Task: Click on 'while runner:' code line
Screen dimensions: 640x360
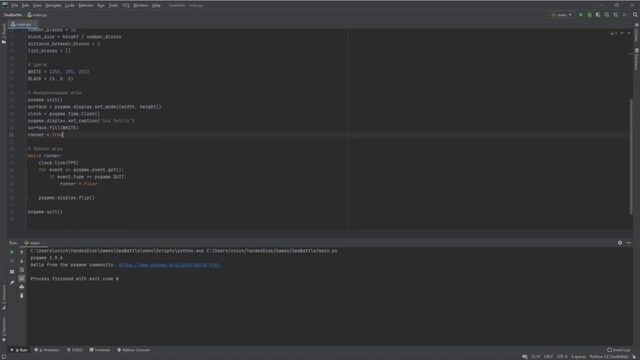Action: pos(45,156)
